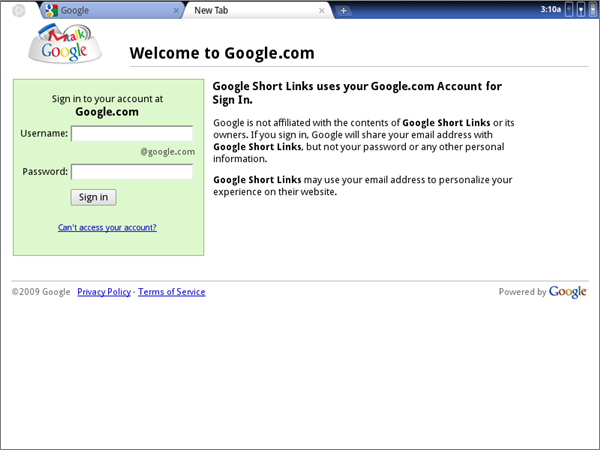Close the Google tab
The image size is (600, 450).
click(177, 11)
